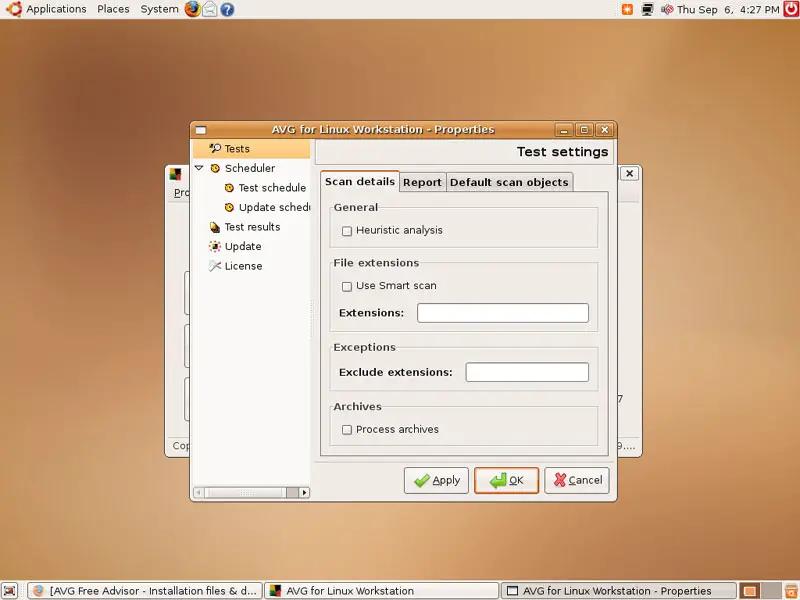Collapse the Scheduler tree node
The height and width of the screenshot is (600, 800).
click(199, 168)
